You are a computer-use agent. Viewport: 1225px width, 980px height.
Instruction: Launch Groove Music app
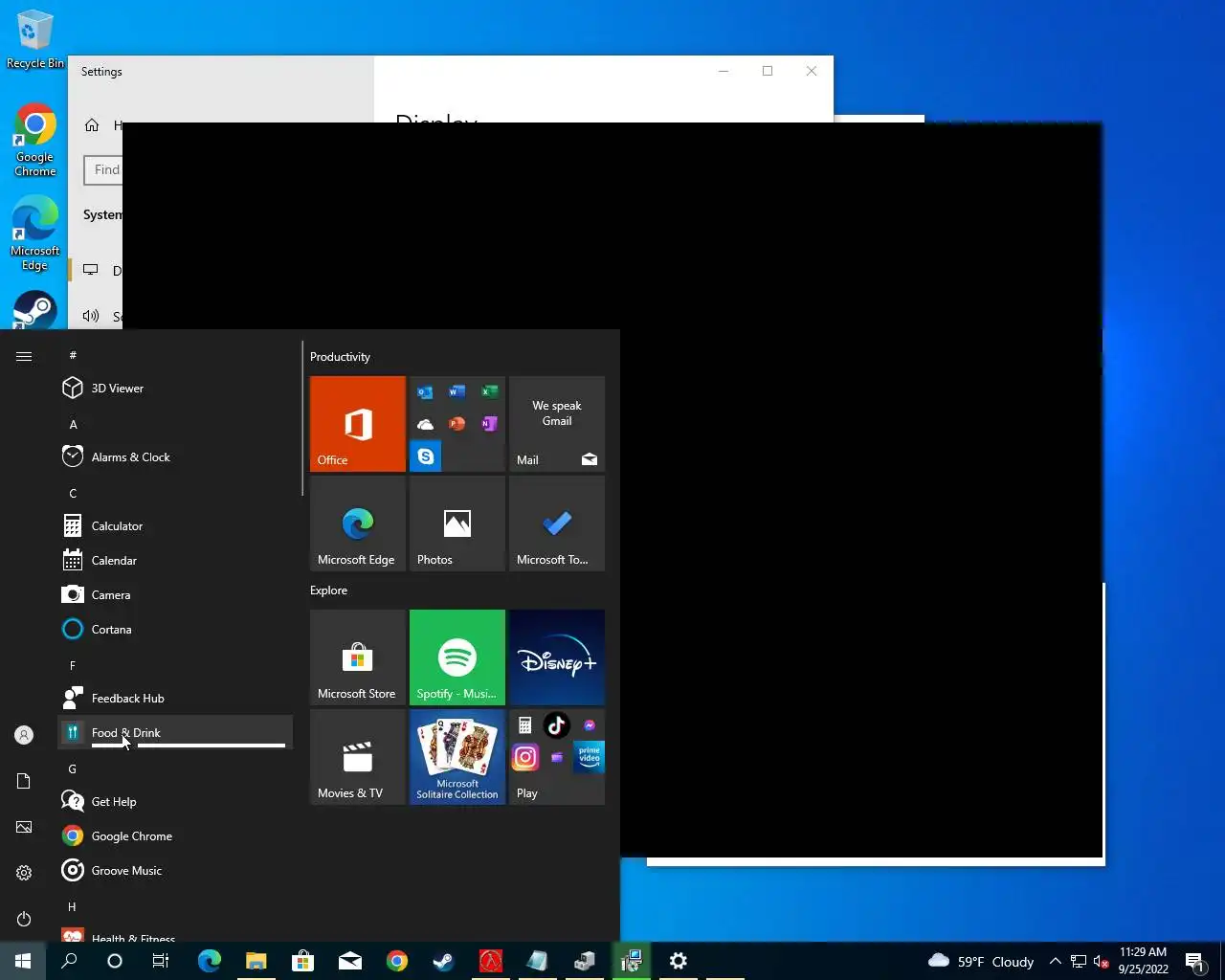175,870
